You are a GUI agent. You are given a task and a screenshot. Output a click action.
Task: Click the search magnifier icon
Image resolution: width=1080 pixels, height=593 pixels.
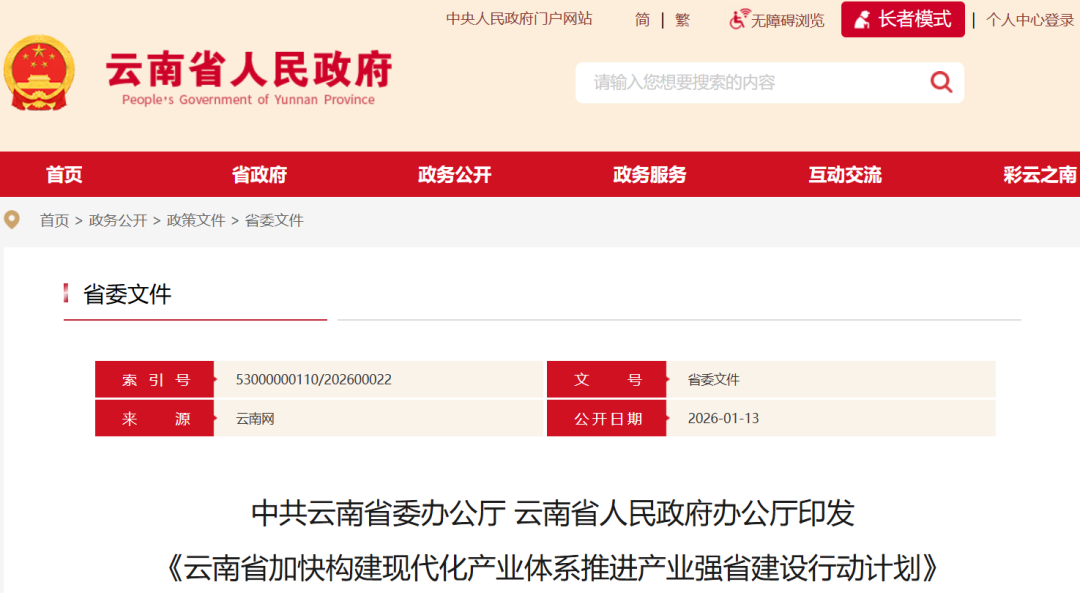point(940,82)
